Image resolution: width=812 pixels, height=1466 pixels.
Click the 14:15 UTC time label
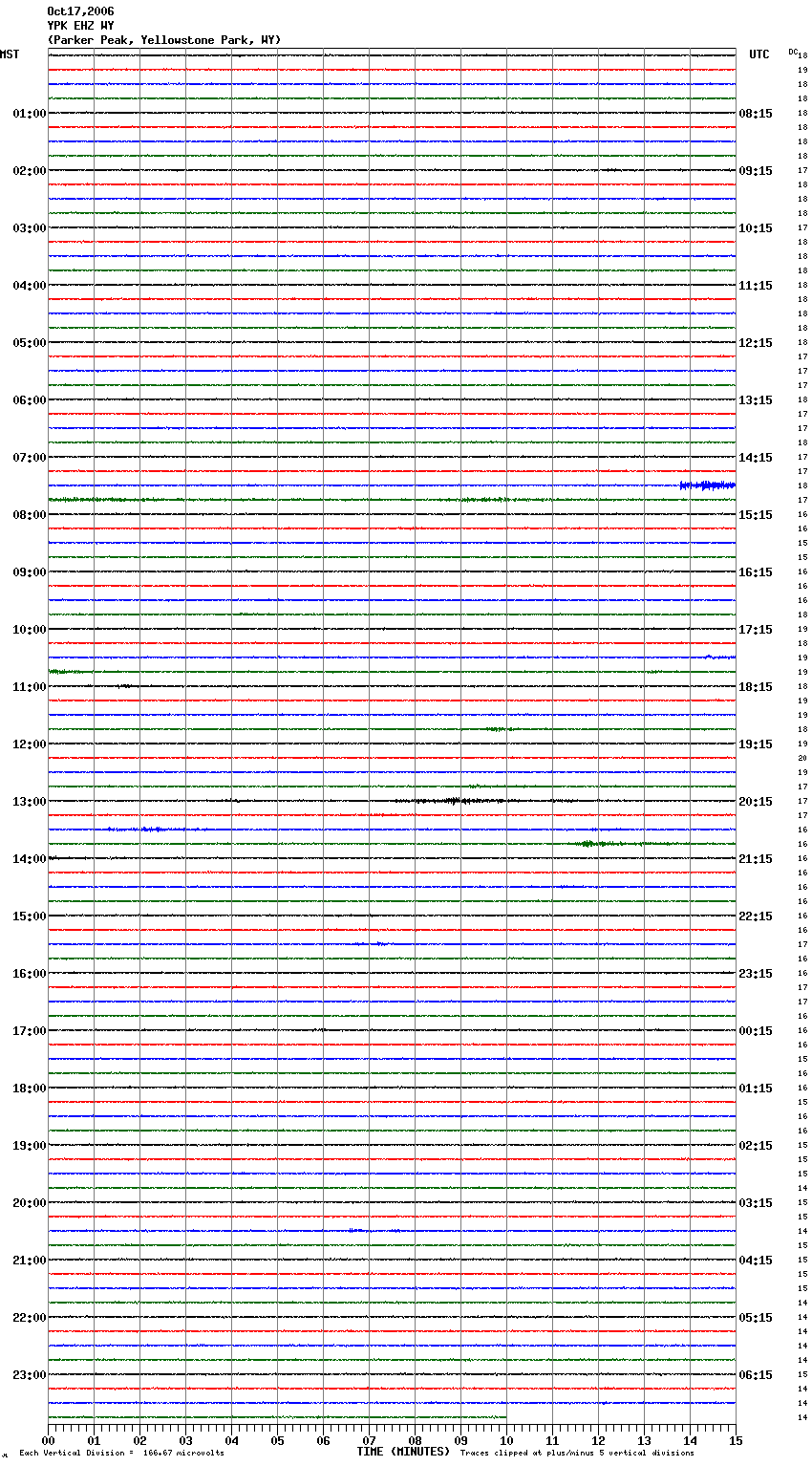756,458
